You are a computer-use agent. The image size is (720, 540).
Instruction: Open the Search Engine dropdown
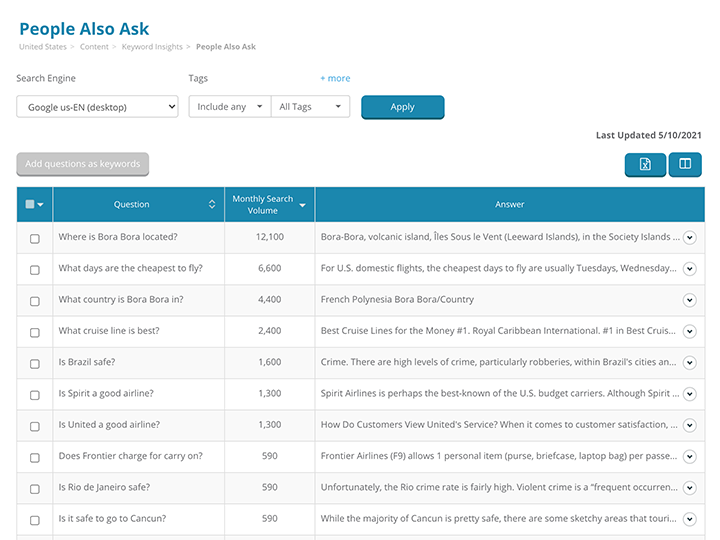tap(97, 107)
